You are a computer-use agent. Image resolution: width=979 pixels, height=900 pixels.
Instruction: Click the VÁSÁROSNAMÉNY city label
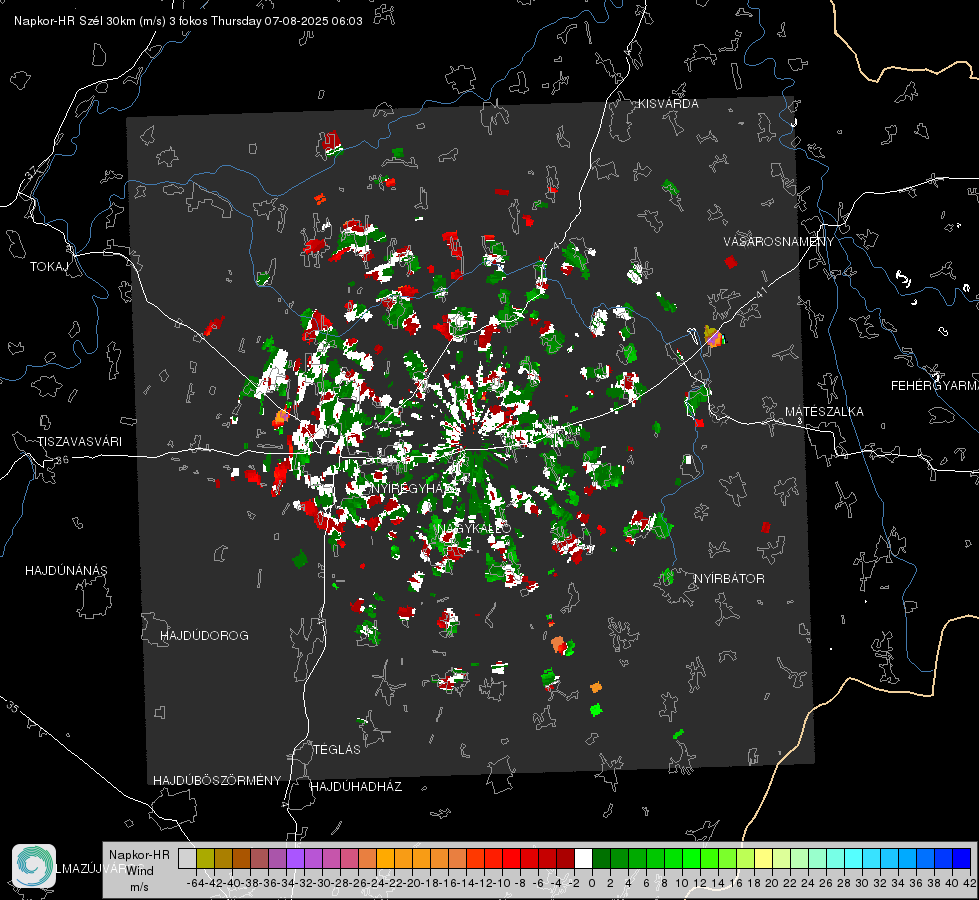(x=779, y=242)
